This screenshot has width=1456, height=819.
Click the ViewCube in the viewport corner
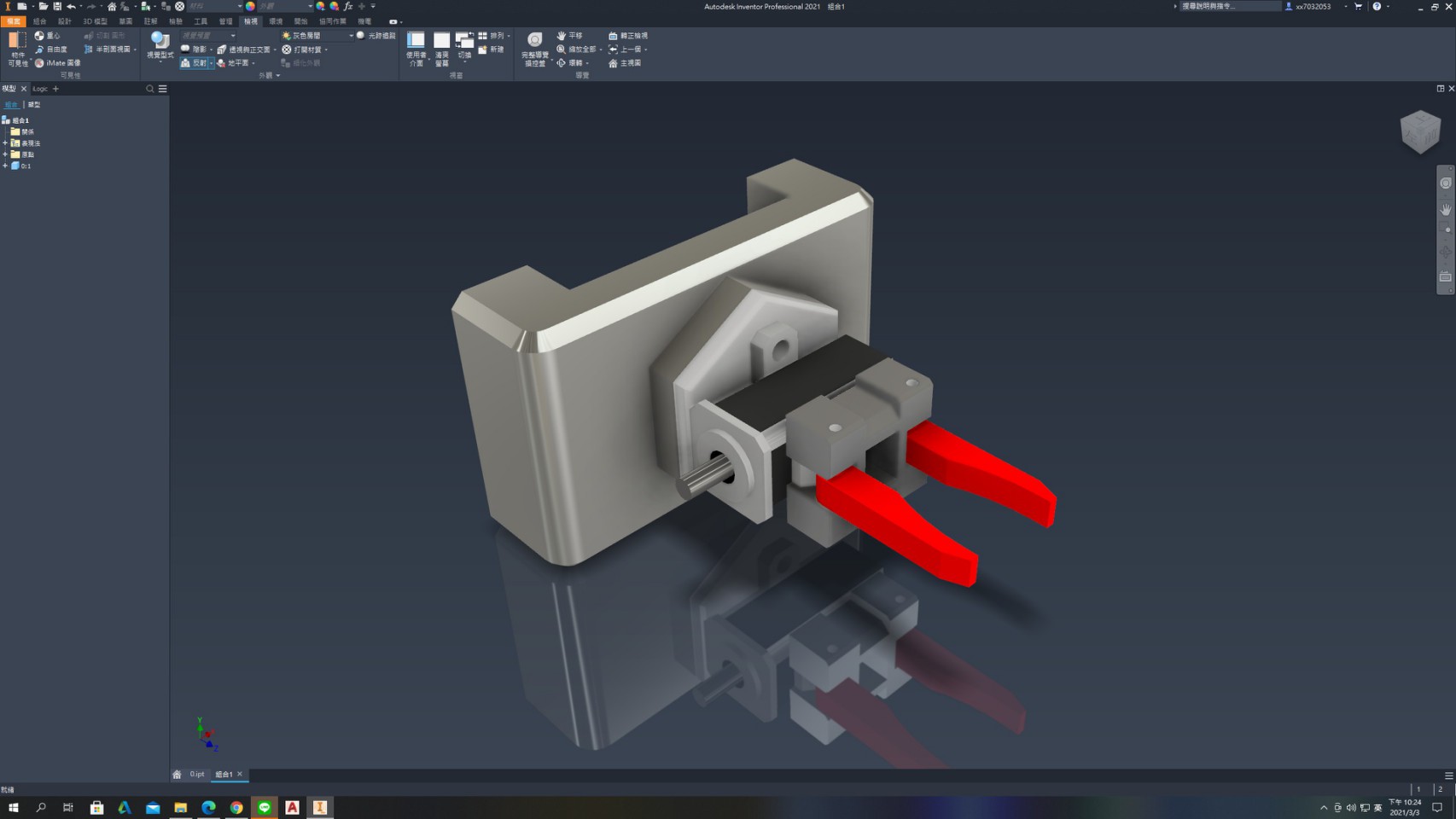tap(1420, 132)
